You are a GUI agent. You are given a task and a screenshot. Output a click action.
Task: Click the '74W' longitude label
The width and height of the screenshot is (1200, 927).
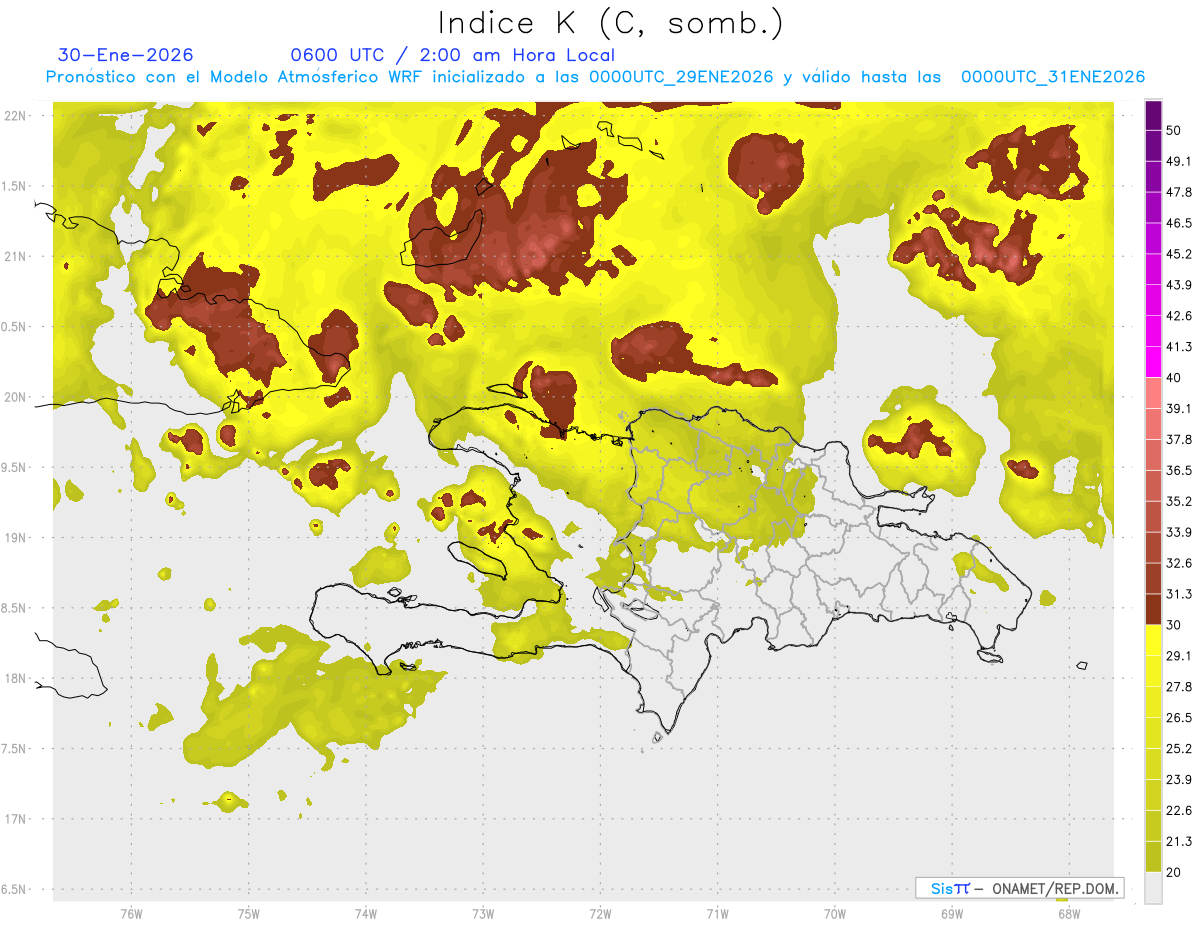coord(366,913)
